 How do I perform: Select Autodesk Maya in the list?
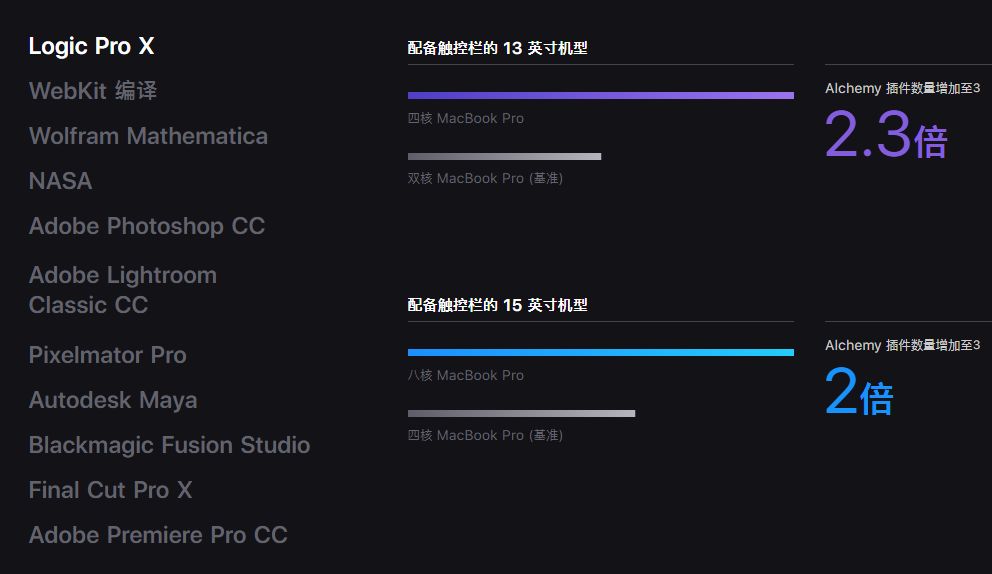point(113,400)
